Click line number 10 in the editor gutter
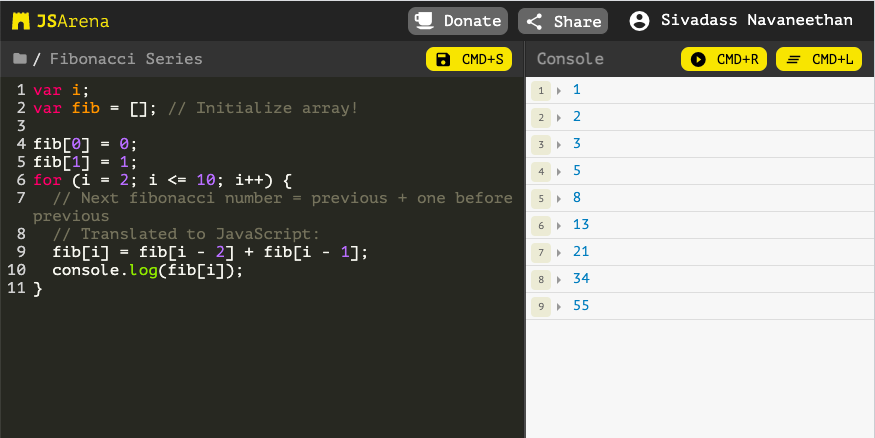The height and width of the screenshot is (438, 875). pyautogui.click(x=16, y=270)
